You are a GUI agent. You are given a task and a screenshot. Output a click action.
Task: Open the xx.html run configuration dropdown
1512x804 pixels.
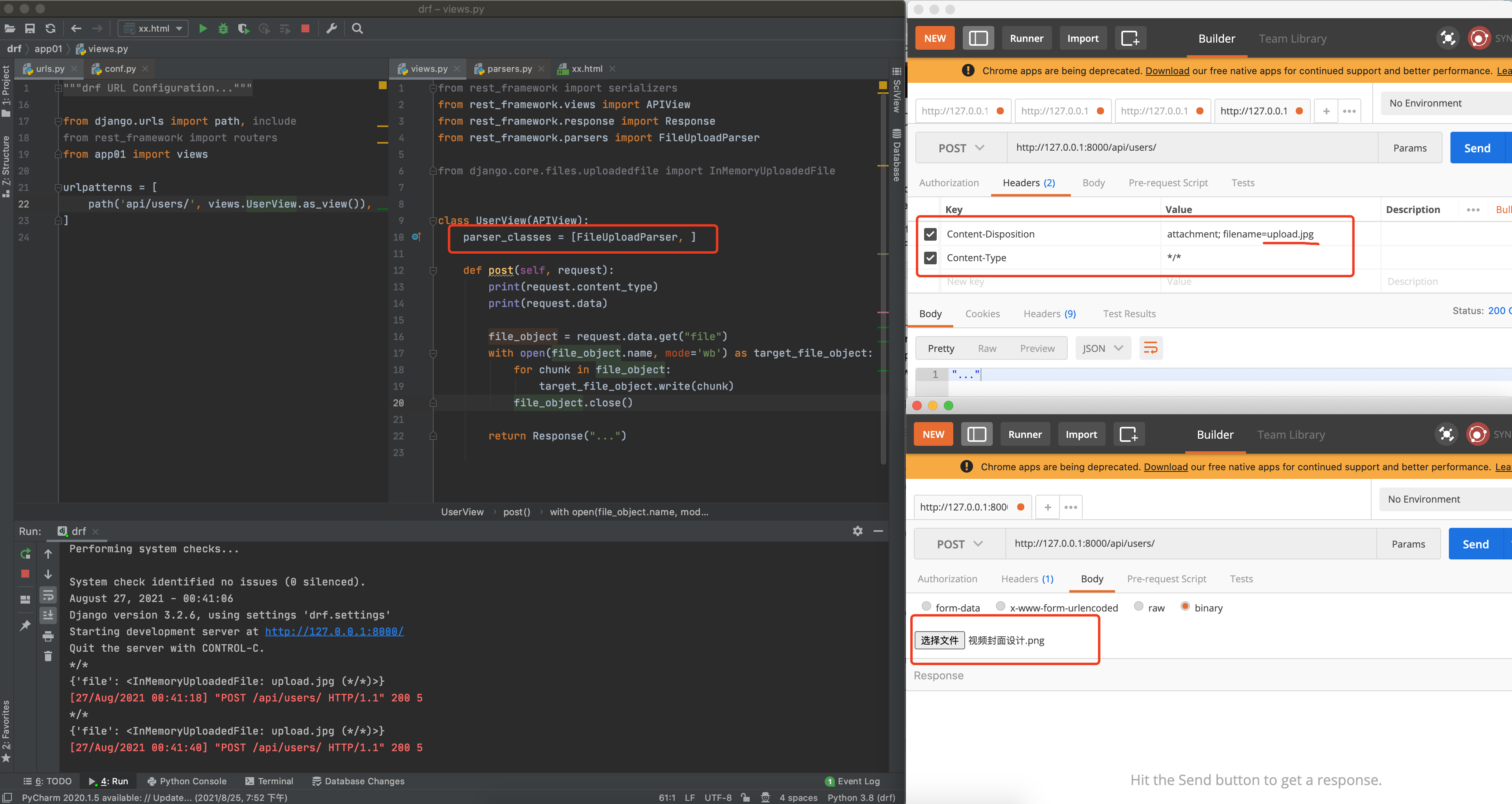(x=154, y=28)
